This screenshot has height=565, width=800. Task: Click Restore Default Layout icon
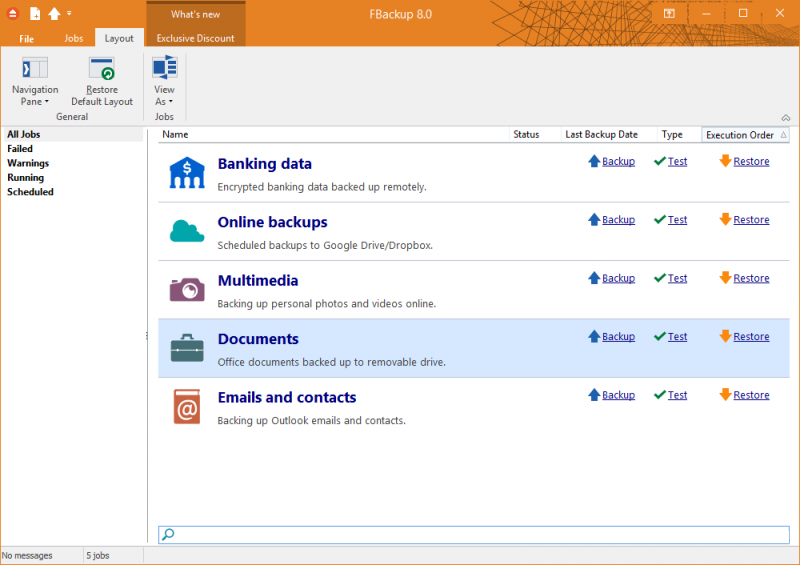pyautogui.click(x=101, y=69)
